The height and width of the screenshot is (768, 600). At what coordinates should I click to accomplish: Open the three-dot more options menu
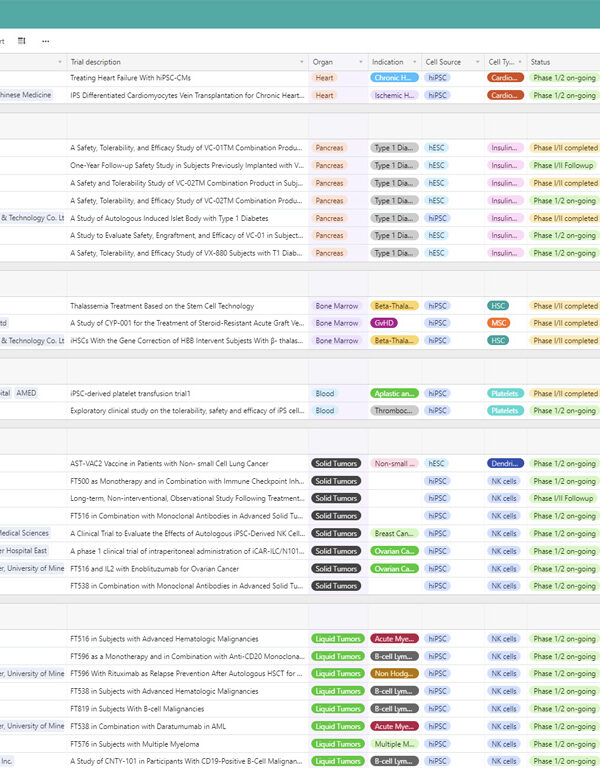(x=46, y=41)
